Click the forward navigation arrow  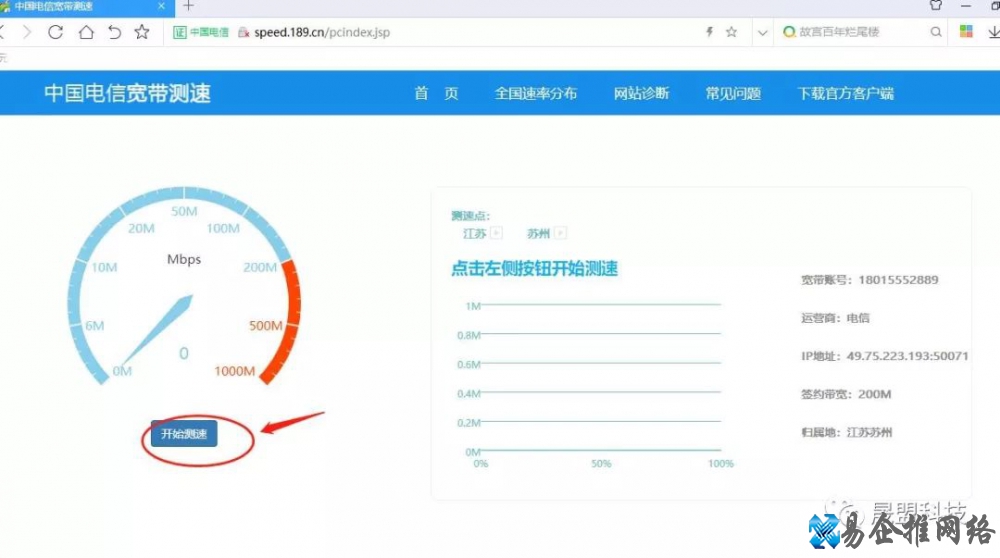pyautogui.click(x=27, y=32)
